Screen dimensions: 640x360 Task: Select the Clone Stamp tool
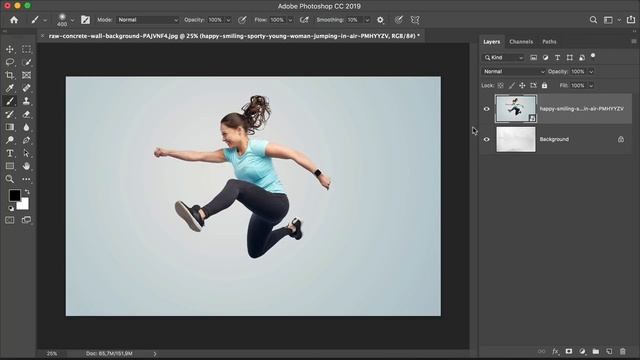pyautogui.click(x=26, y=101)
